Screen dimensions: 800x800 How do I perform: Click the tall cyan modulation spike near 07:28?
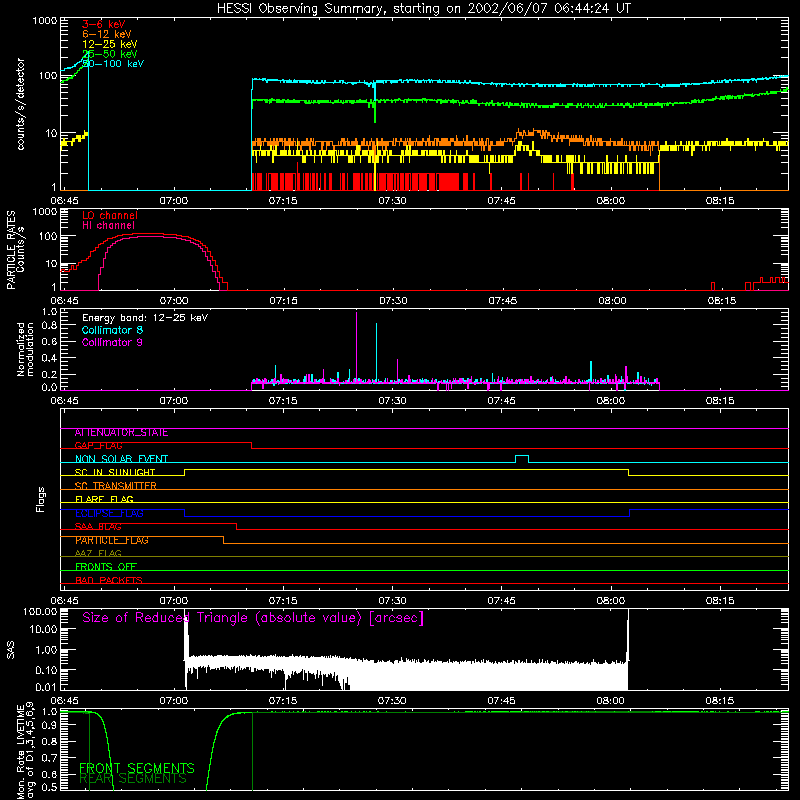point(377,352)
